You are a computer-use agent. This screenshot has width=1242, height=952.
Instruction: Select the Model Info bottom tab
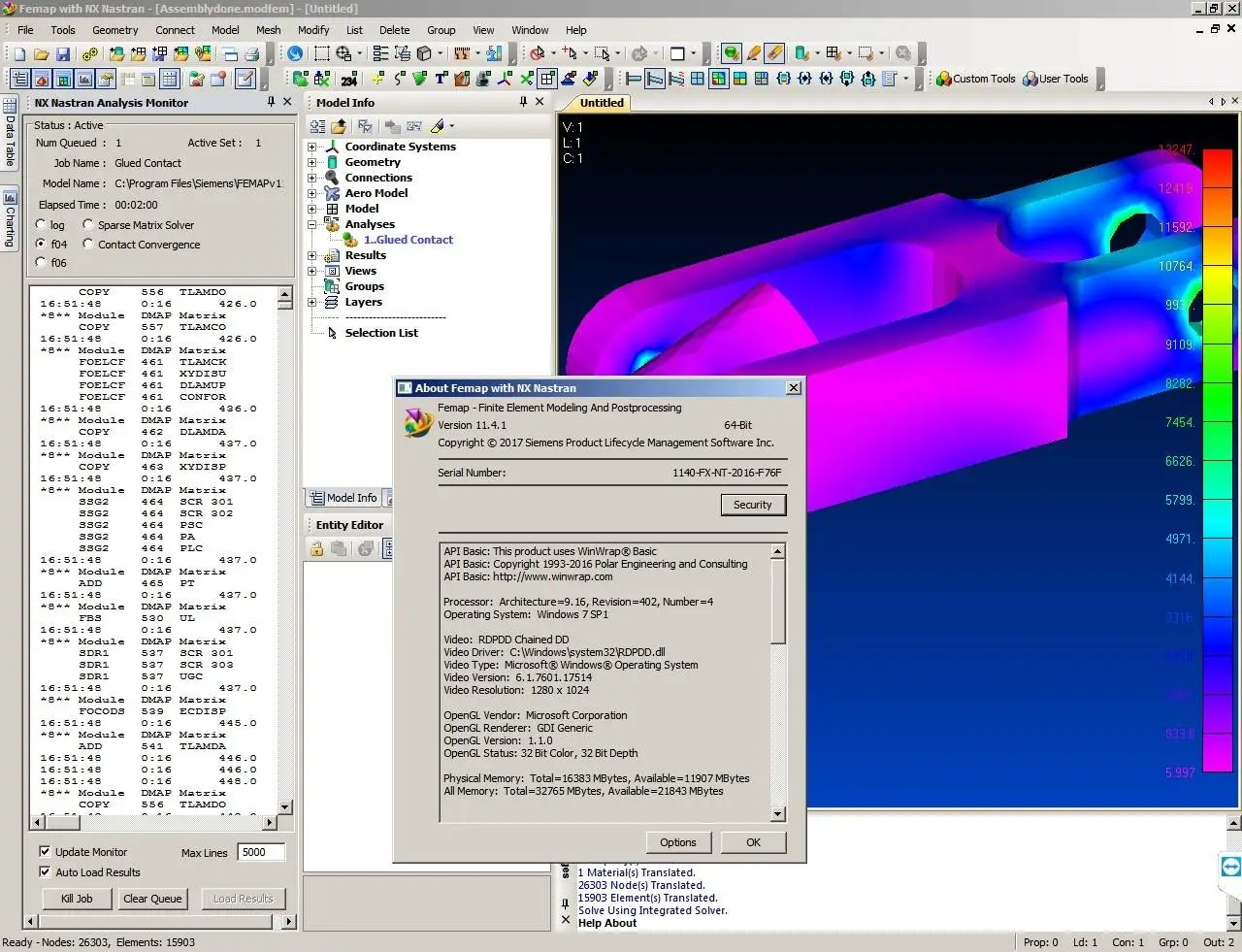[x=343, y=498]
